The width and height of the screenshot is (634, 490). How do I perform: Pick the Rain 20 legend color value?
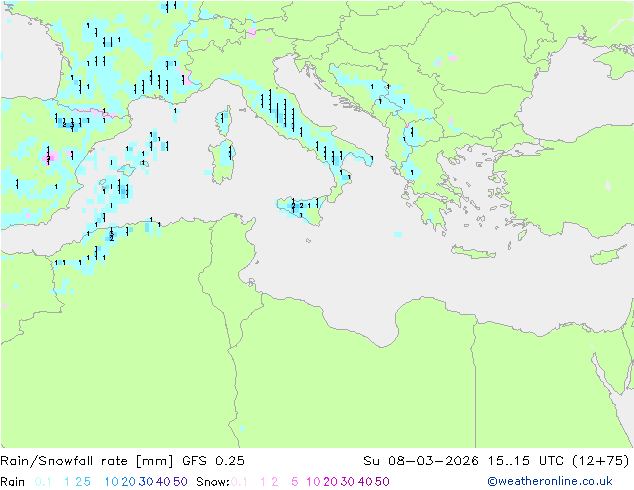[x=129, y=482]
